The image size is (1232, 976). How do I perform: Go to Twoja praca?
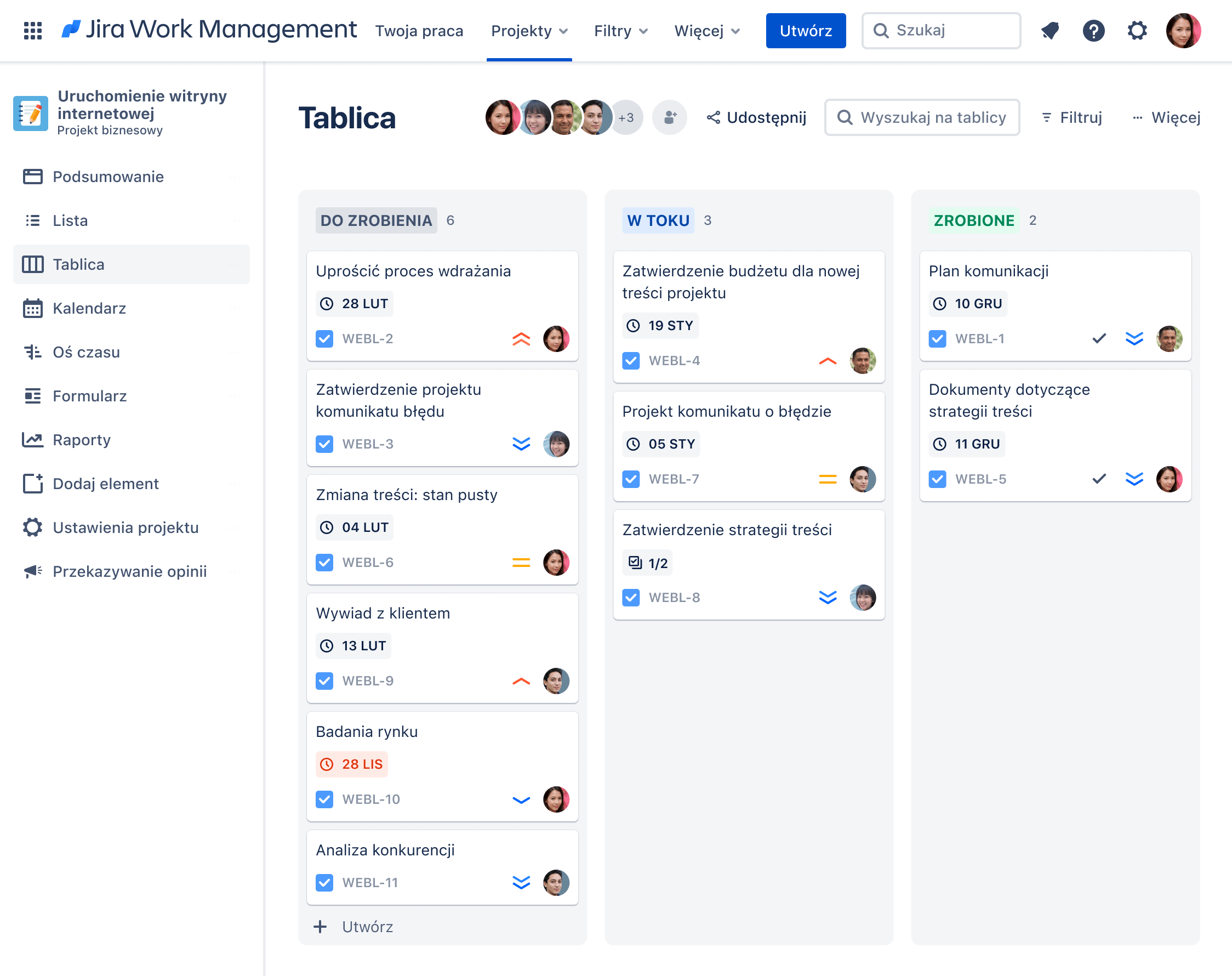tap(419, 31)
